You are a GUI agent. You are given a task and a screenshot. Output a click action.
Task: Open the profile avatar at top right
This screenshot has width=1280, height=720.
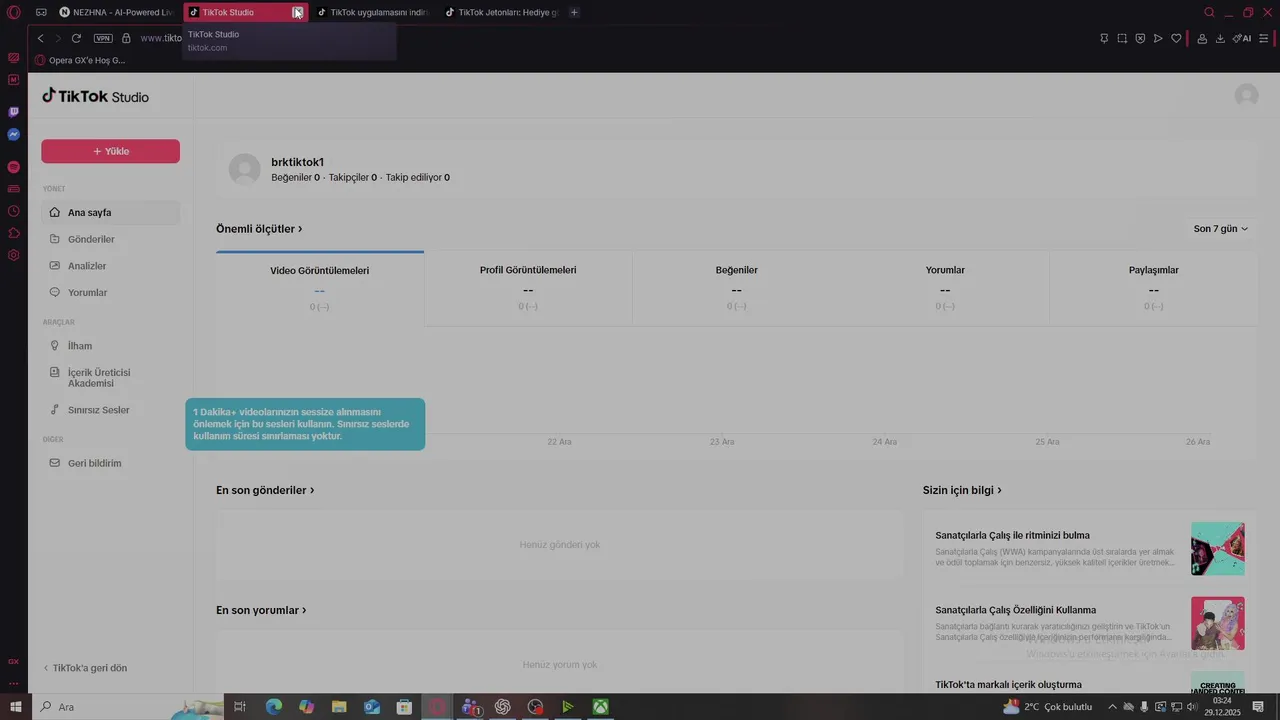(1246, 95)
